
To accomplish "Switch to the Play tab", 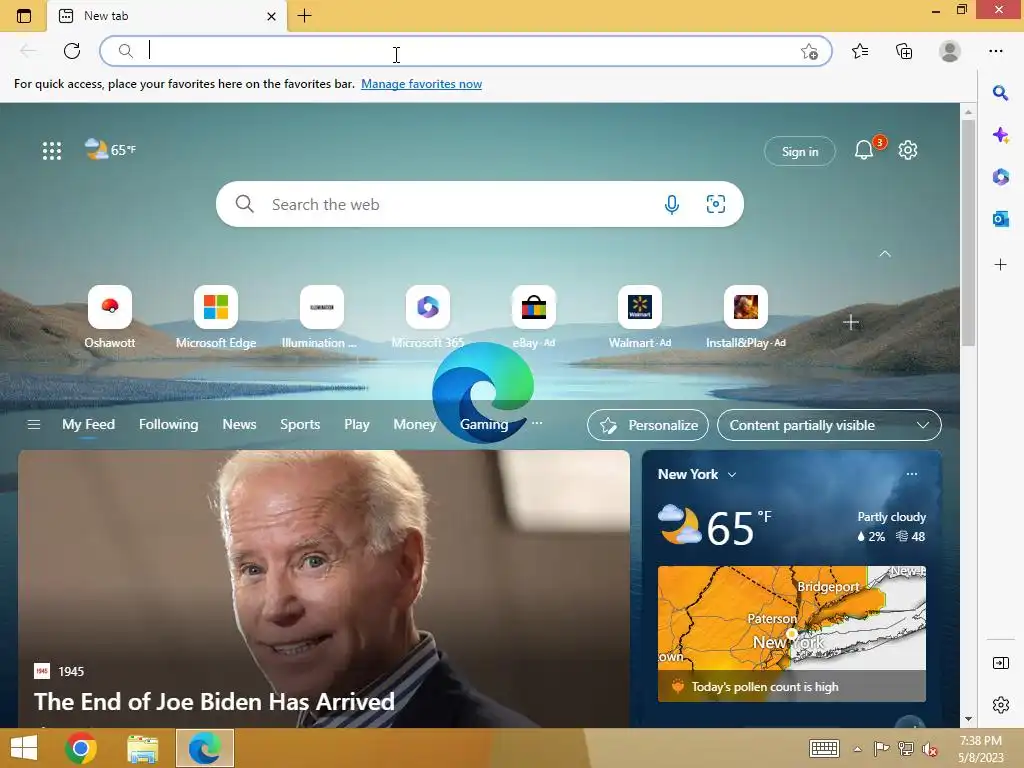I will pos(357,424).
